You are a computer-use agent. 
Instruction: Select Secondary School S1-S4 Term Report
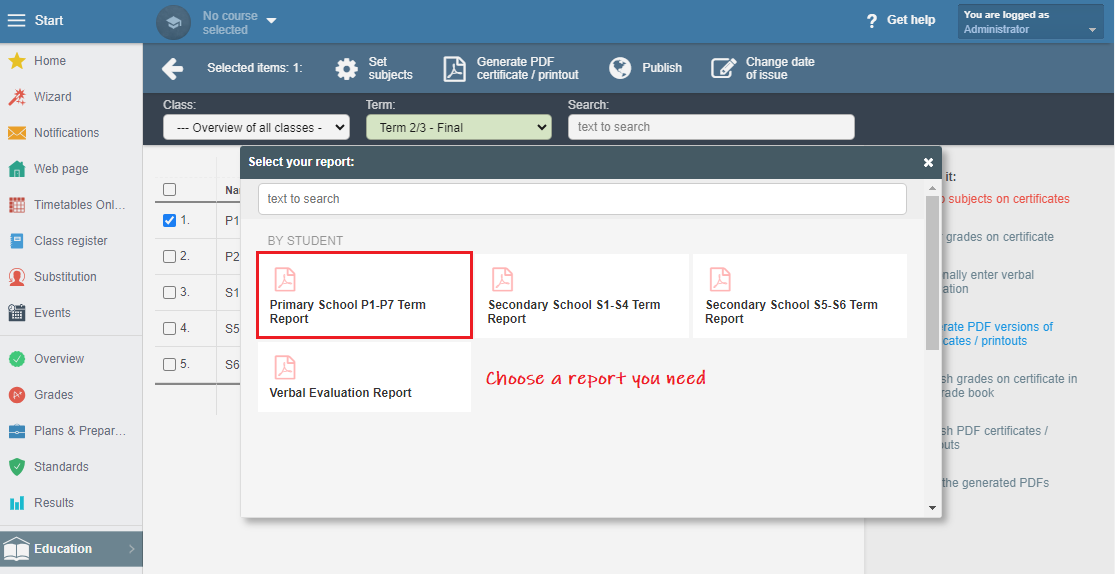coord(582,296)
